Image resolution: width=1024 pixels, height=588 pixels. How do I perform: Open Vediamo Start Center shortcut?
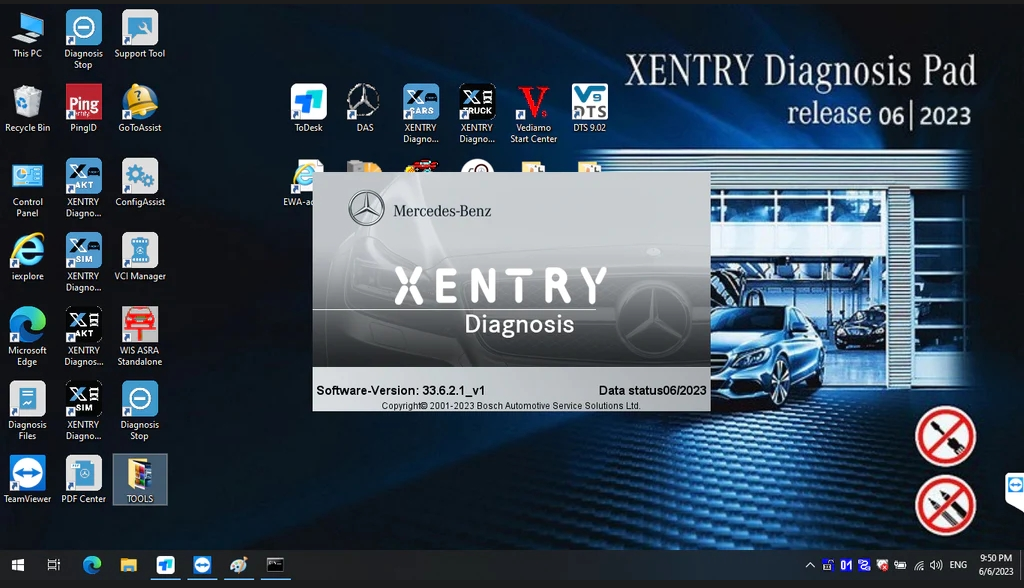[x=534, y=113]
